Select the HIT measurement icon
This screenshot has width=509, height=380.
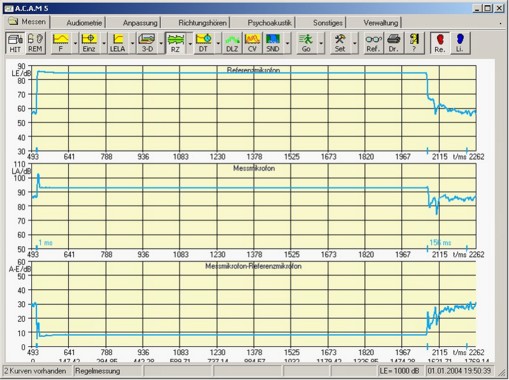(x=15, y=43)
